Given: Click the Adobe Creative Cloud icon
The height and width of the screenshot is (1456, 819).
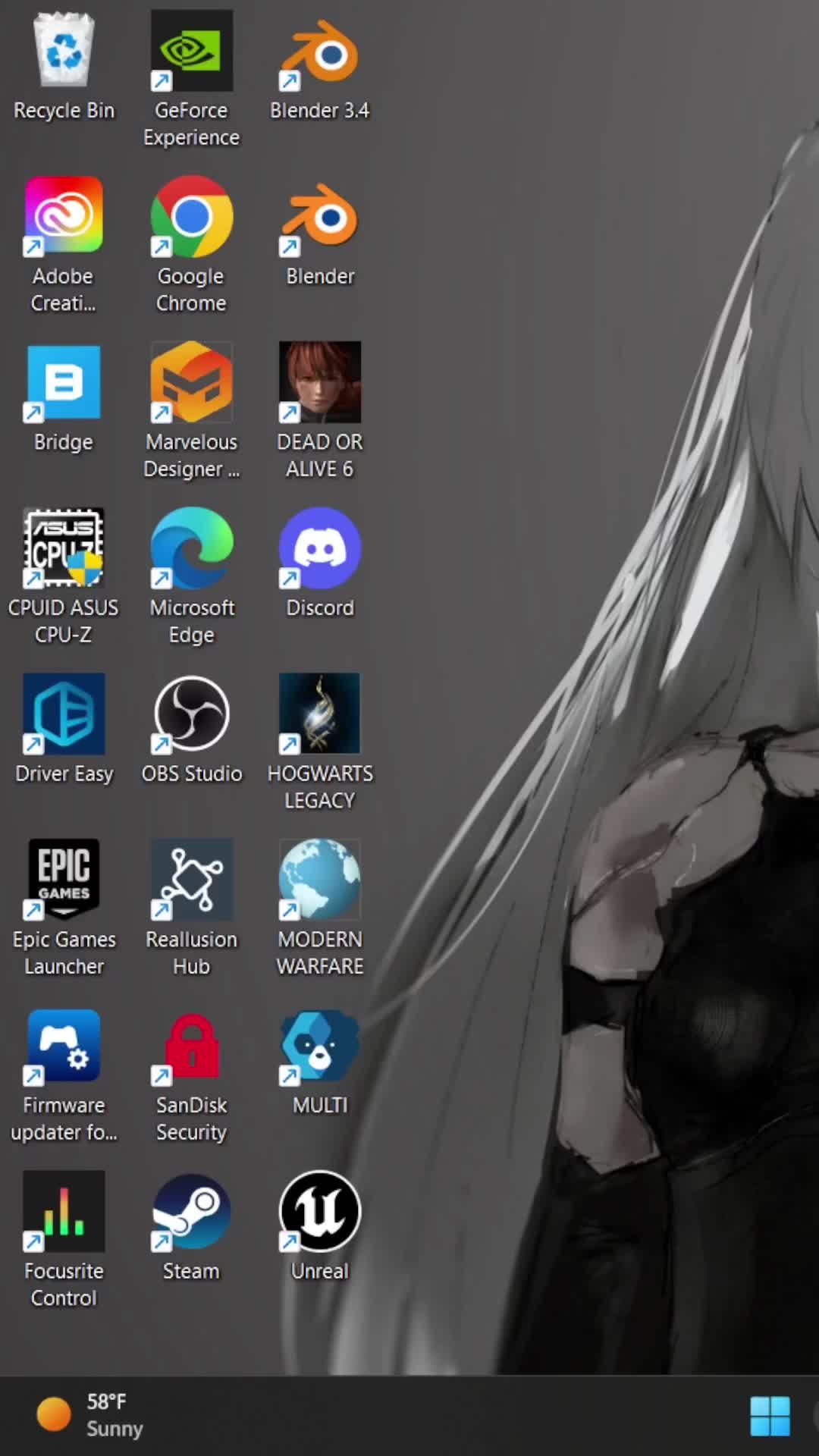Looking at the screenshot, I should [64, 217].
